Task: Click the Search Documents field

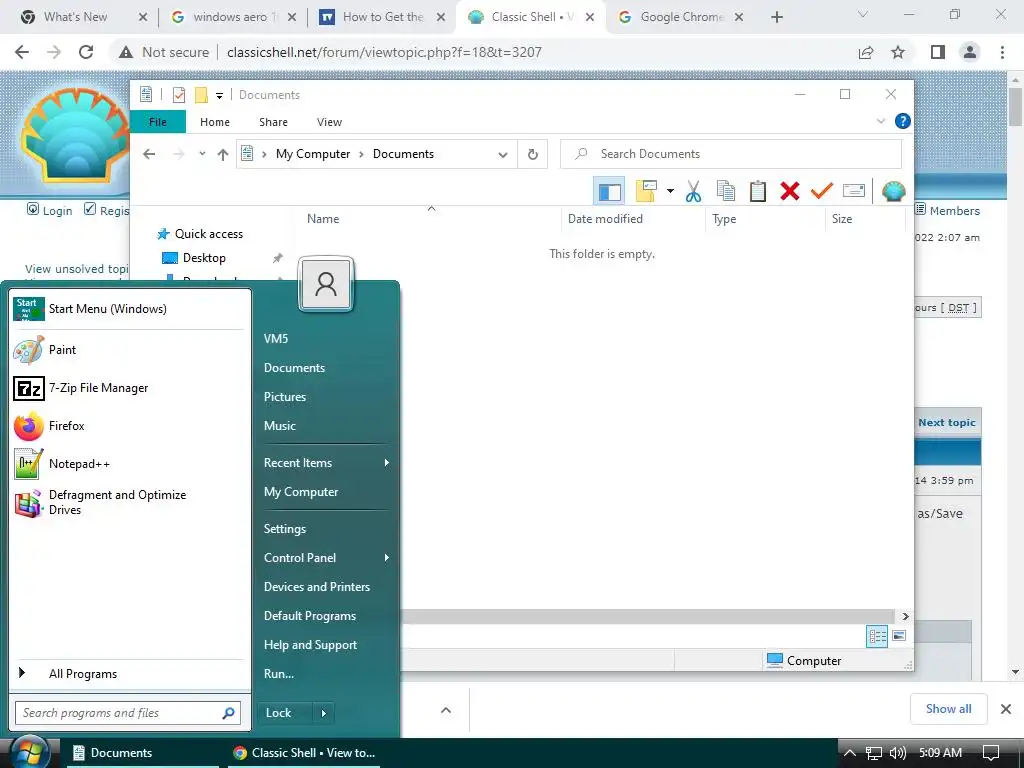Action: (x=731, y=154)
